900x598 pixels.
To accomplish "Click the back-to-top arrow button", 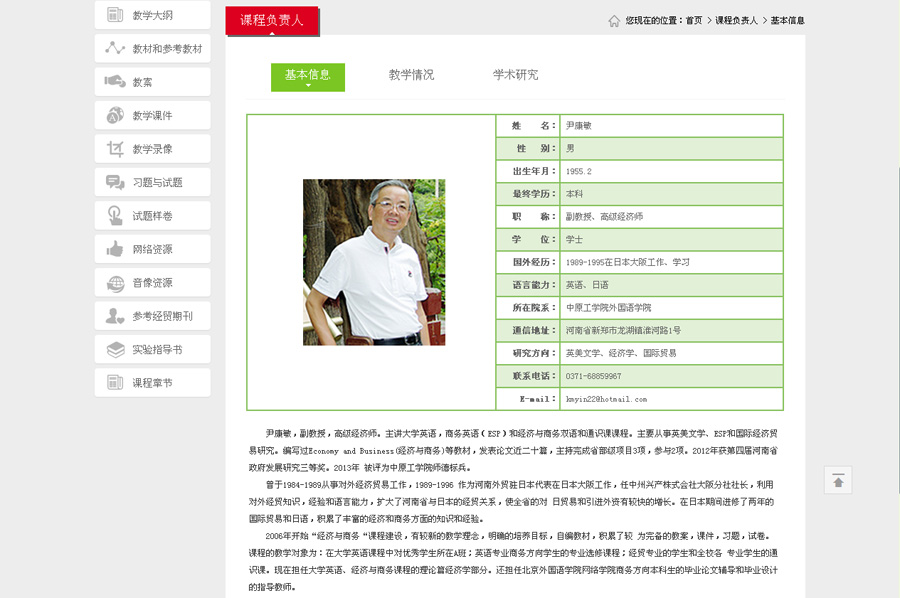I will tap(838, 480).
